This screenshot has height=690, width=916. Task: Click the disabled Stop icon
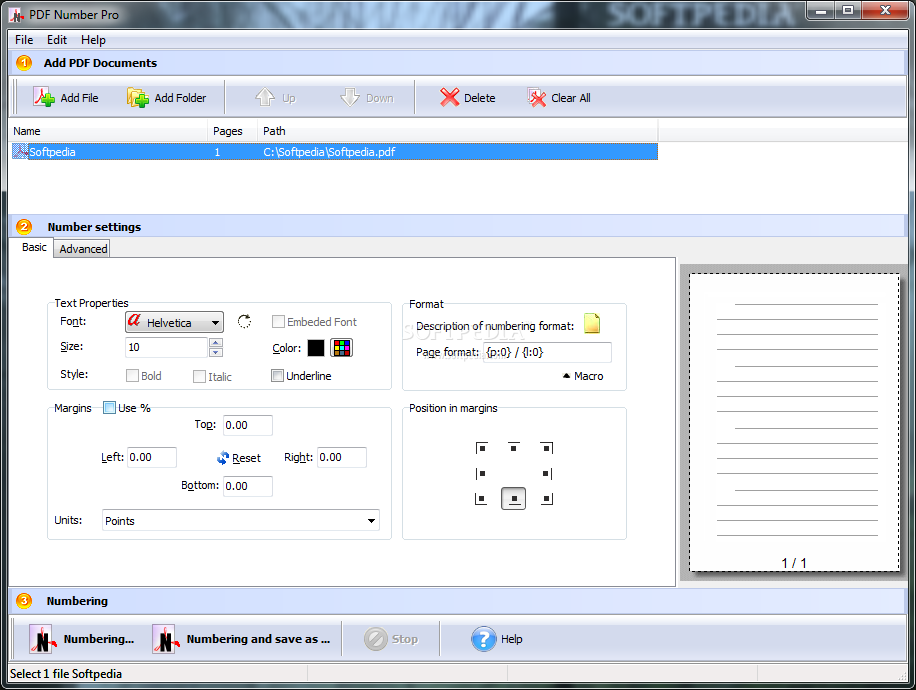[x=376, y=639]
